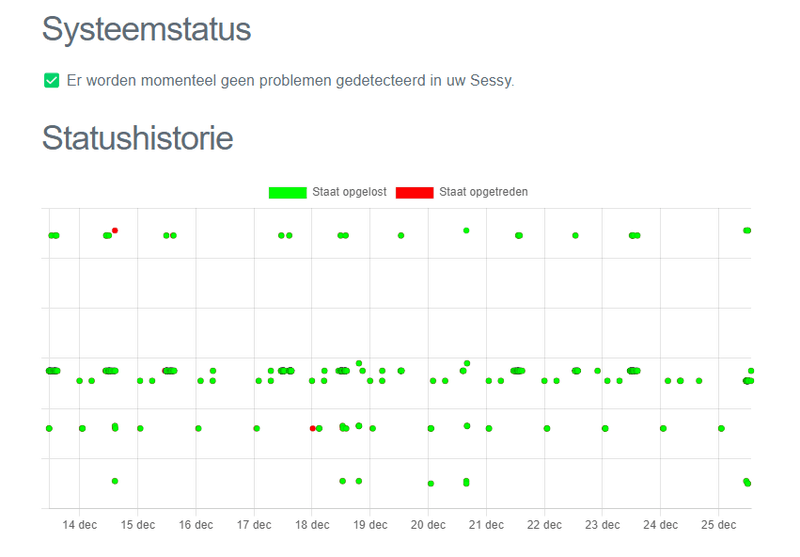Click the '20 dec' axis label
Viewport: 800px width, 557px height.
[x=428, y=525]
